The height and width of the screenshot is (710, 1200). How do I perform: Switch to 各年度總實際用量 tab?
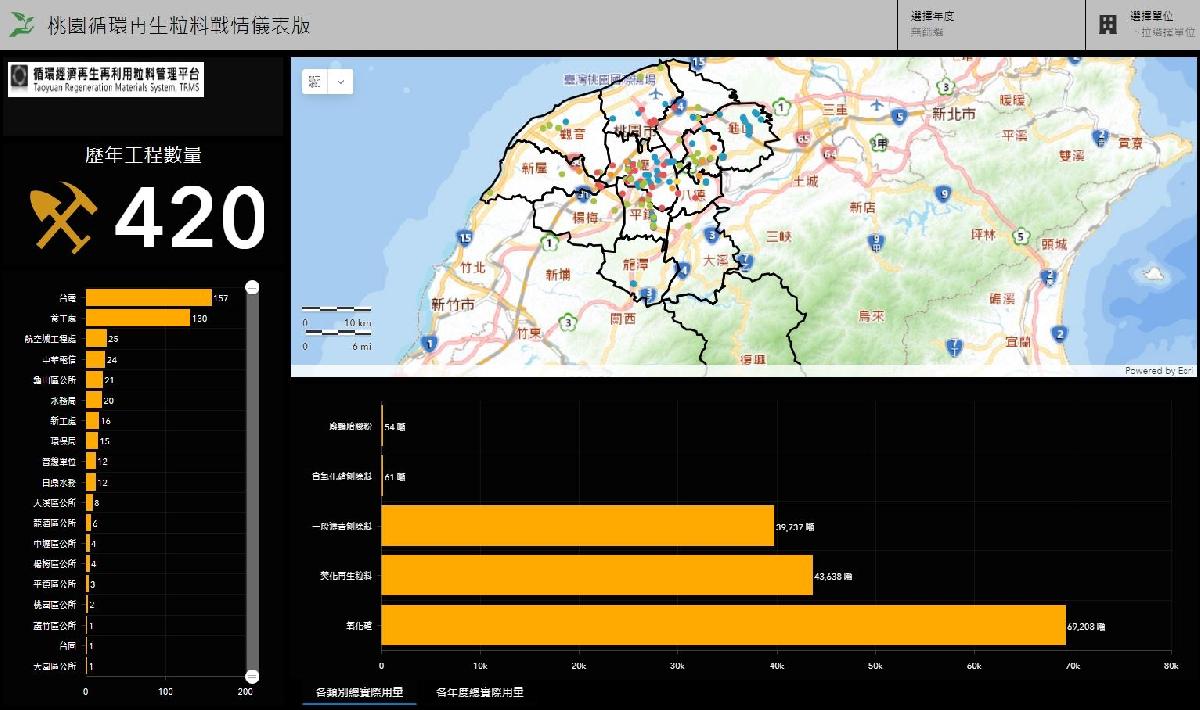click(x=479, y=692)
